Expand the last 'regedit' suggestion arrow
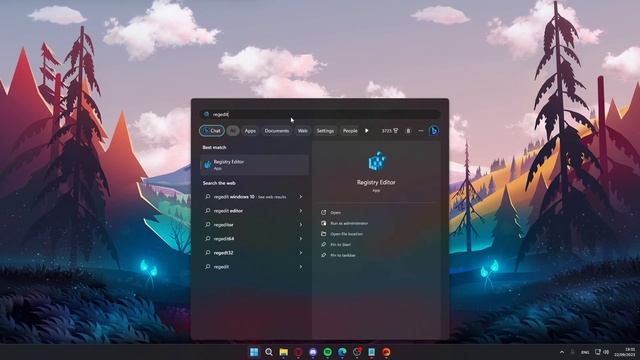Image resolution: width=640 pixels, height=360 pixels. coord(301,267)
